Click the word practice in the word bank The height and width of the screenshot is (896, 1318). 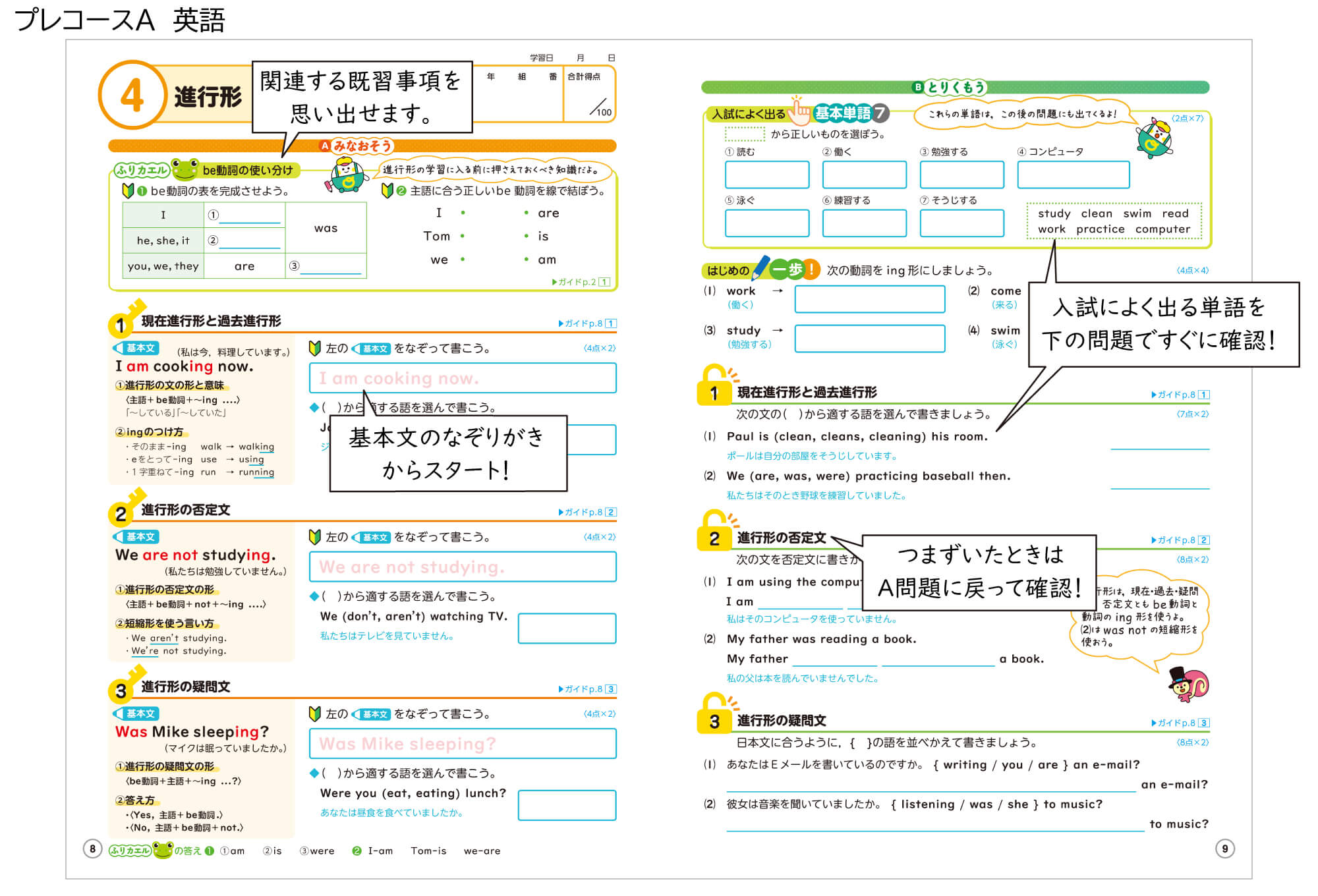coord(1101,229)
